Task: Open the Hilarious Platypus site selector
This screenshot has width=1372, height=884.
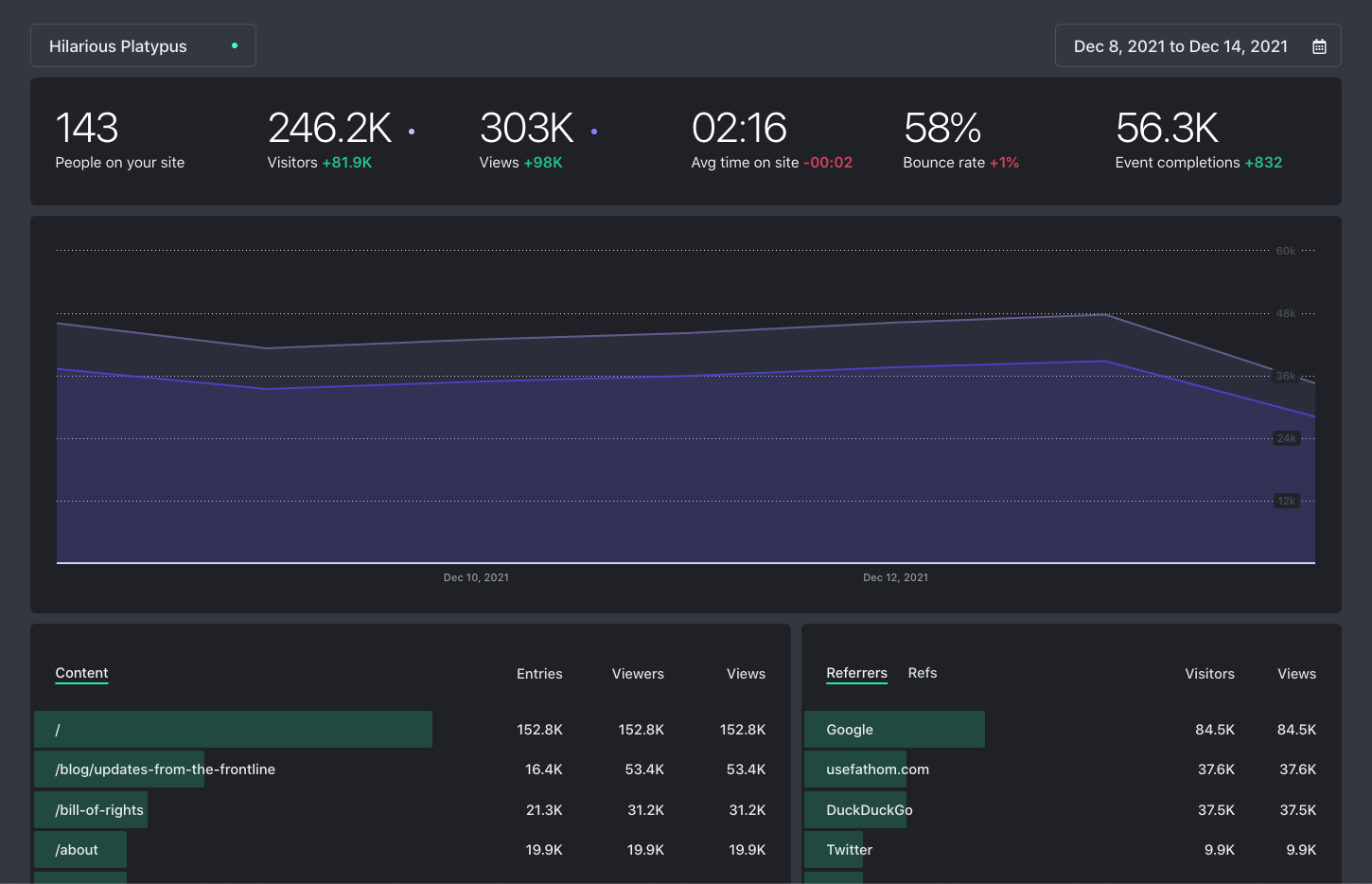Action: (x=143, y=46)
